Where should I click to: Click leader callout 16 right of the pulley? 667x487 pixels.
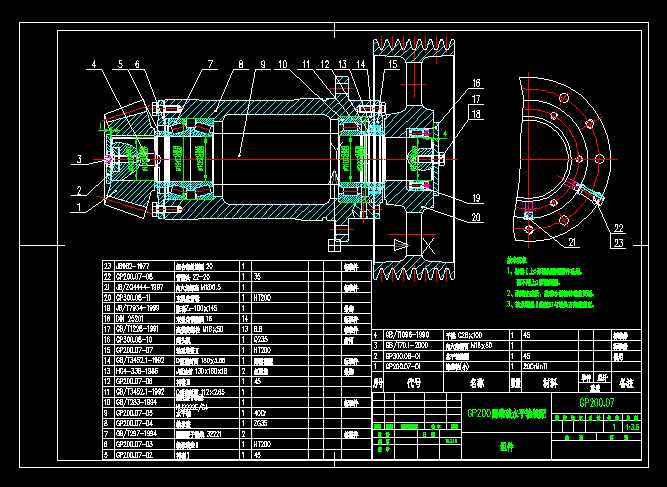click(476, 83)
